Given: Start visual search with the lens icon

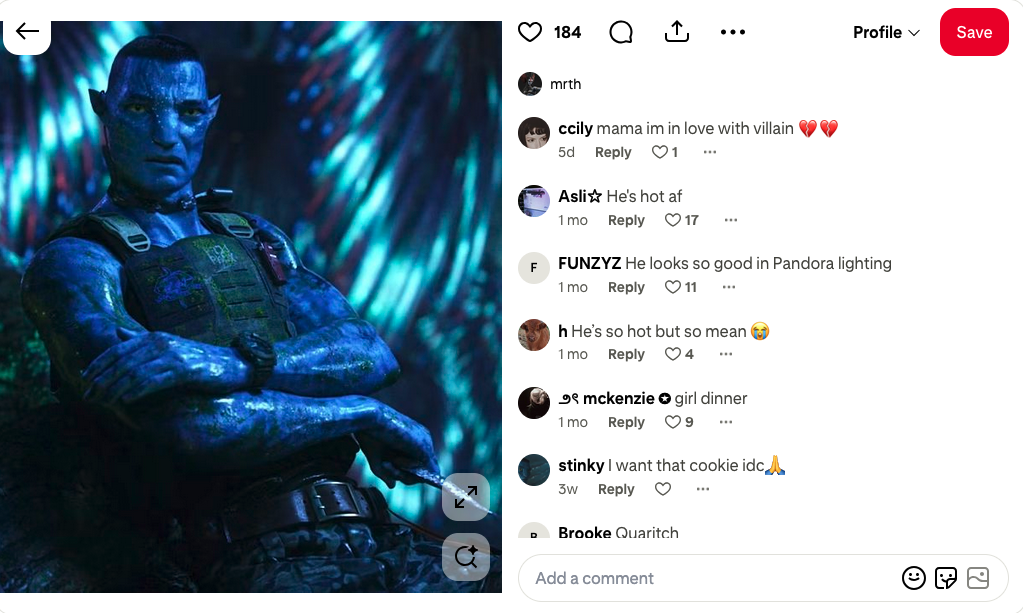Looking at the screenshot, I should (x=466, y=557).
